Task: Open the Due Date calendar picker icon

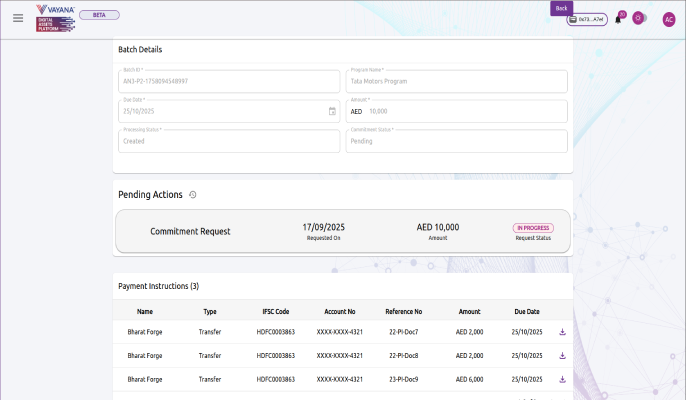Action: point(332,111)
